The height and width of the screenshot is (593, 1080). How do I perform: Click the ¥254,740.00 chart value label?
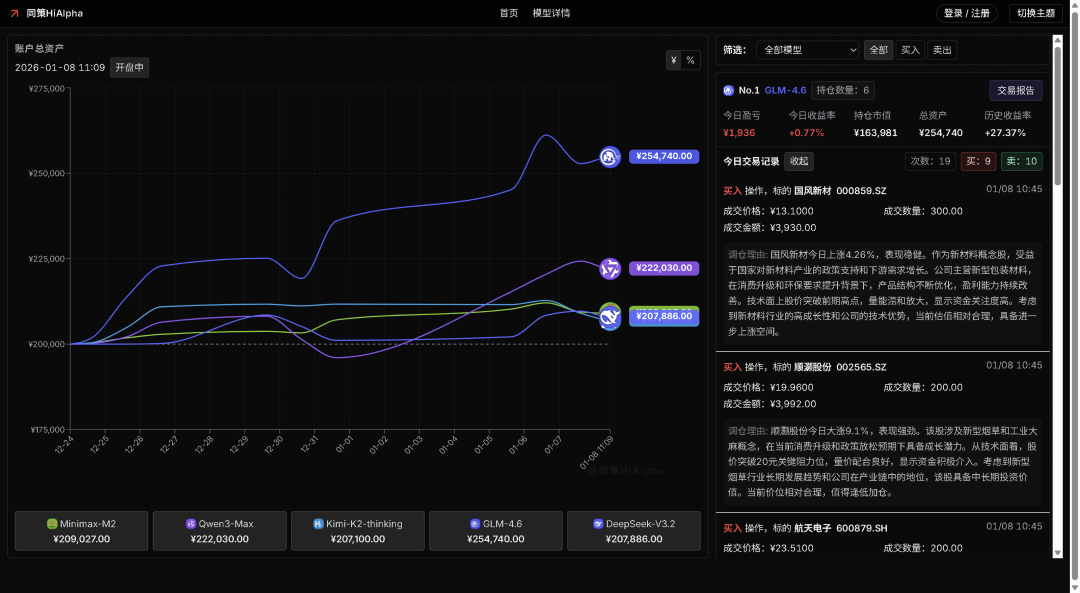[663, 156]
